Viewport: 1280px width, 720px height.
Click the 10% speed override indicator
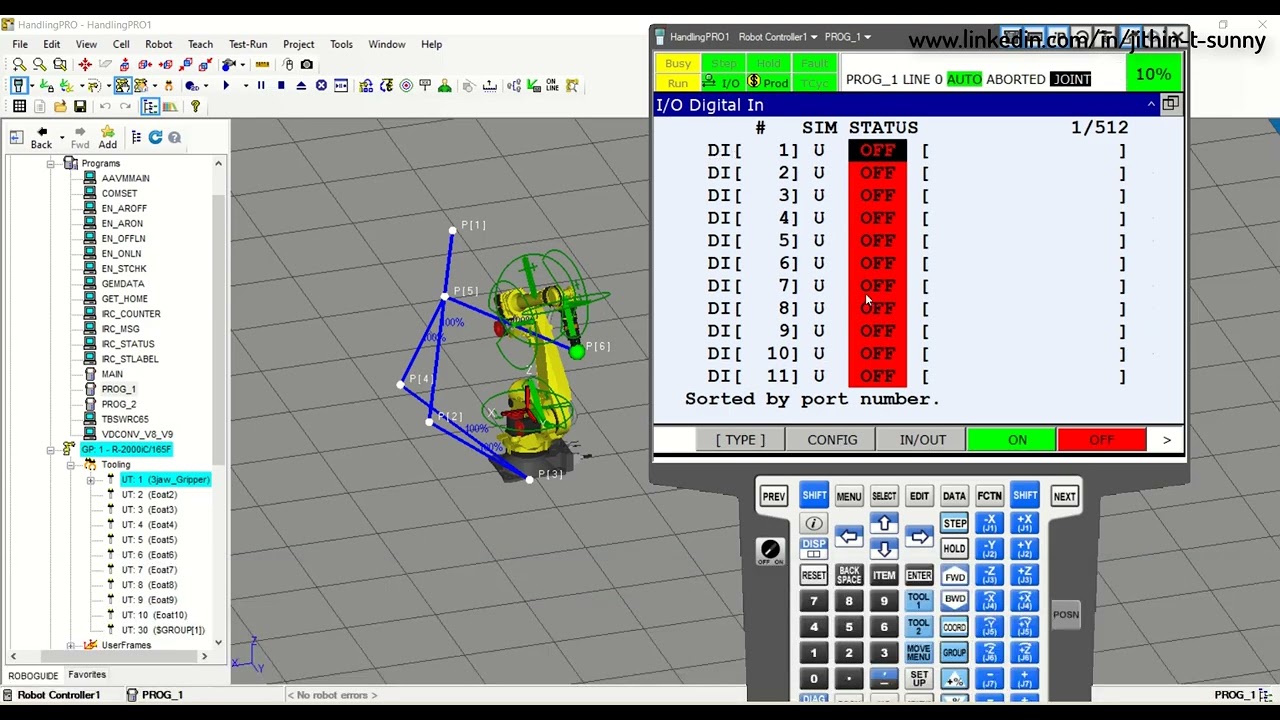point(1153,74)
